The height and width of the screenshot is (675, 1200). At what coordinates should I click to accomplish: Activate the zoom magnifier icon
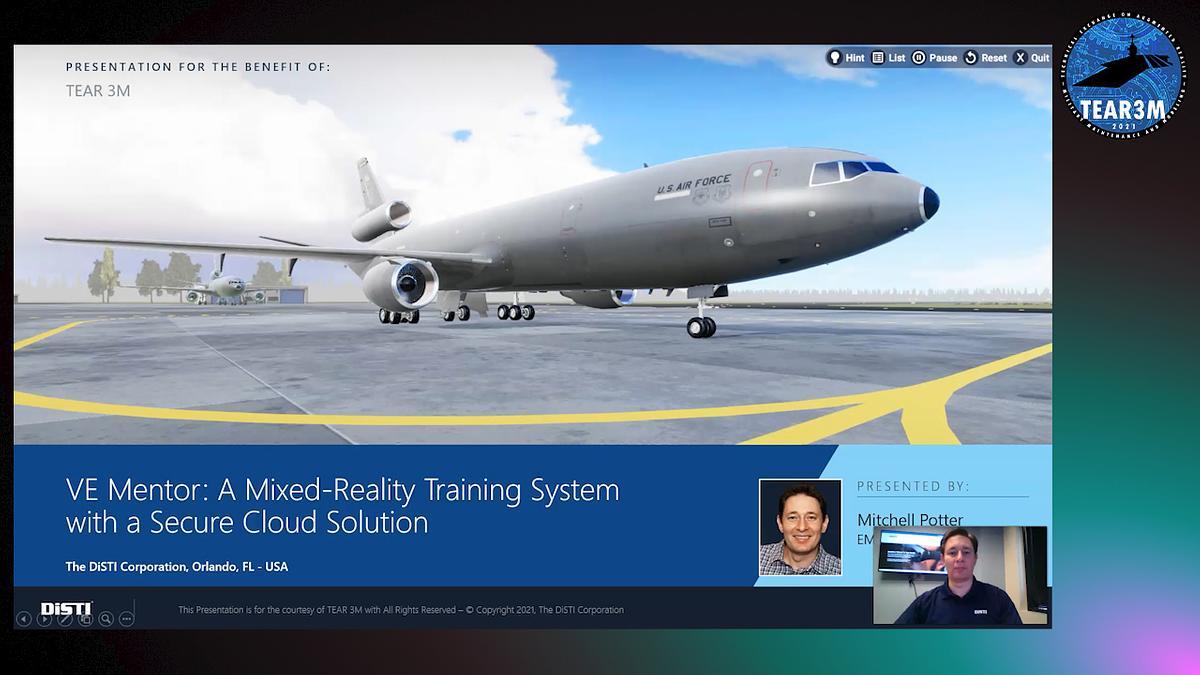point(105,619)
